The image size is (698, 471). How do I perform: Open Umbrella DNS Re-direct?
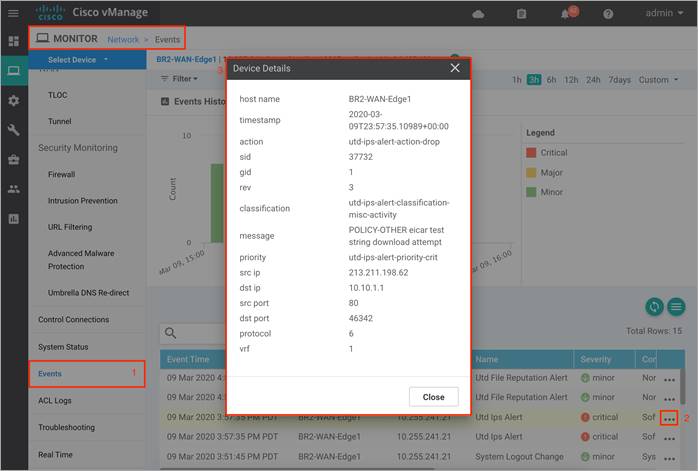[x=89, y=292]
